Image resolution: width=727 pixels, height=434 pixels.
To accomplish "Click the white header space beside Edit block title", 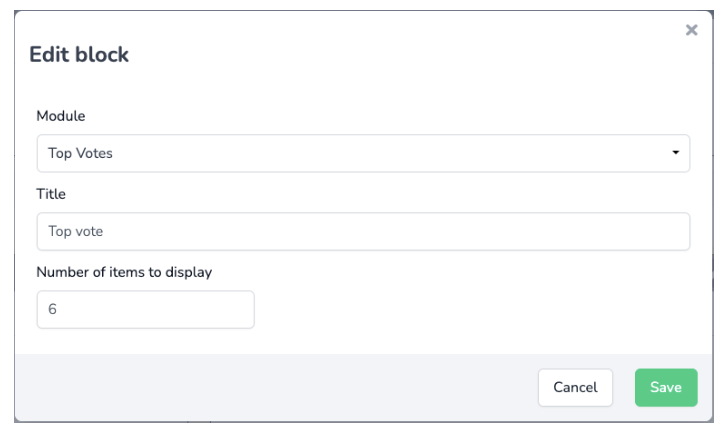I will pos(394,54).
